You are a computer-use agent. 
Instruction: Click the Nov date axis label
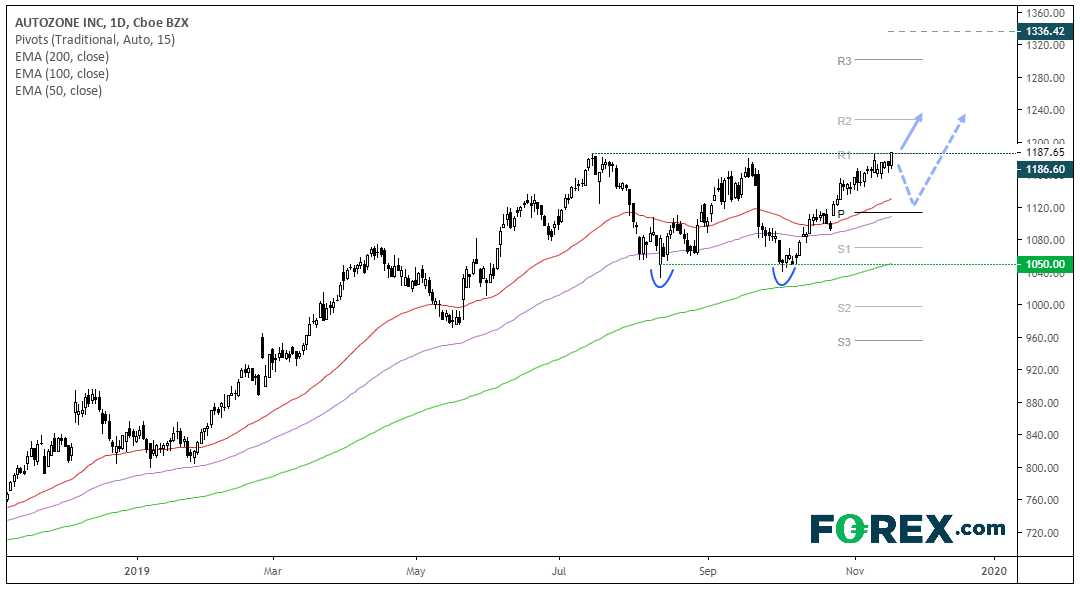click(x=855, y=571)
